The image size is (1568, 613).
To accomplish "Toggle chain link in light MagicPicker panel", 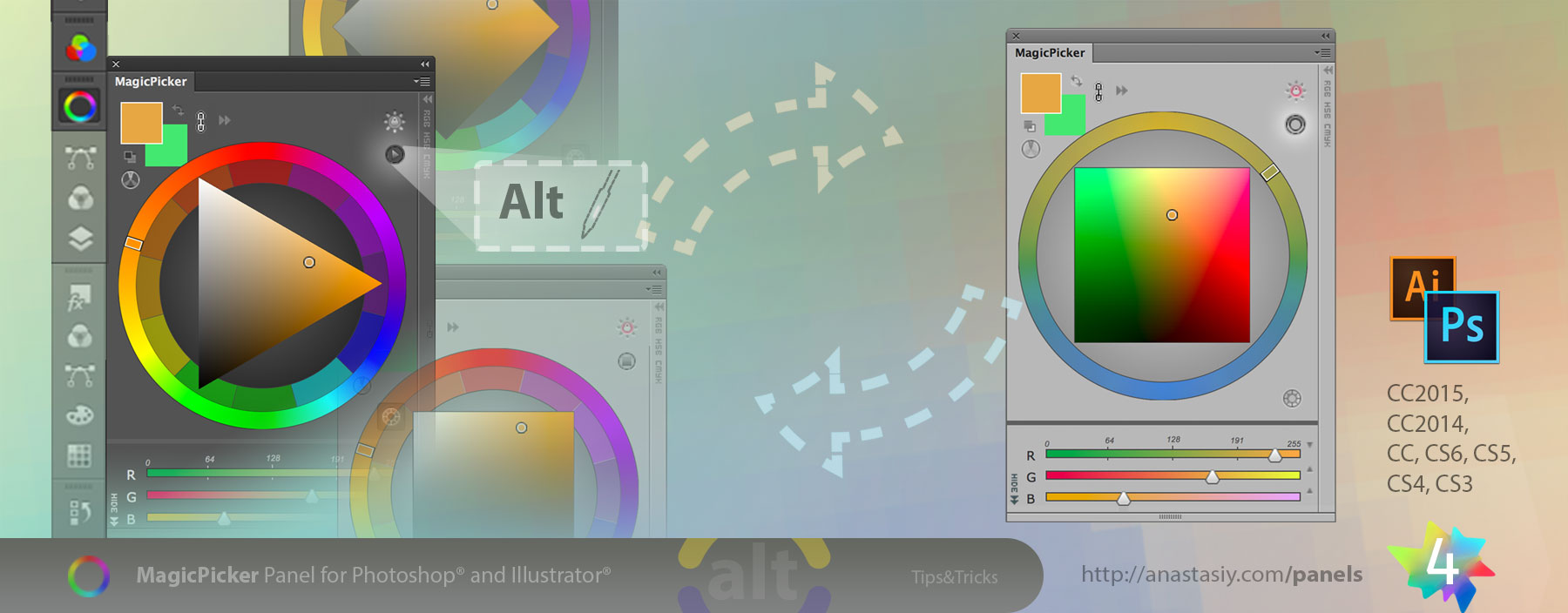I will click(x=1098, y=92).
